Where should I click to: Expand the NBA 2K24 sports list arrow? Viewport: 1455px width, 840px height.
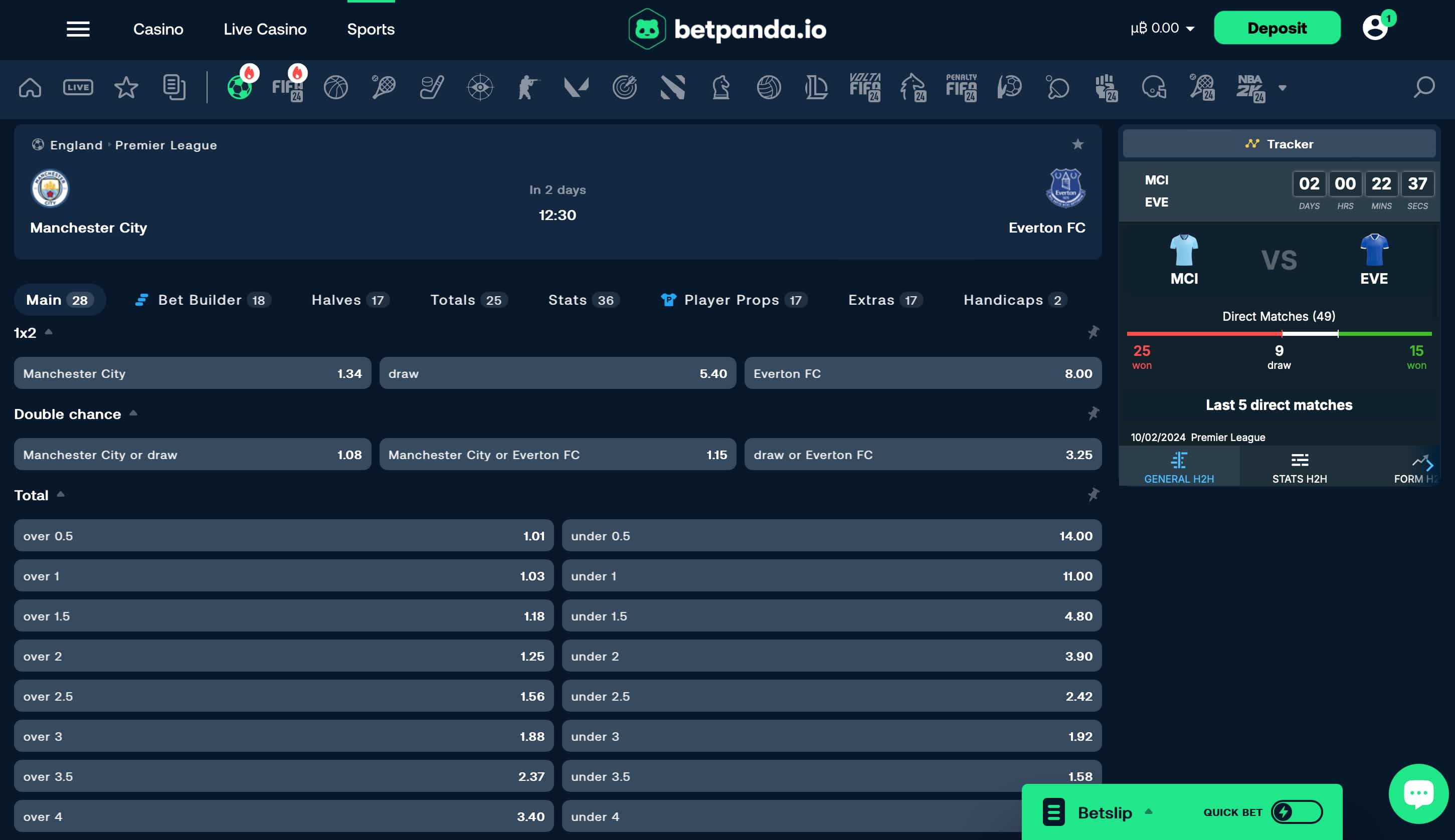click(1283, 88)
